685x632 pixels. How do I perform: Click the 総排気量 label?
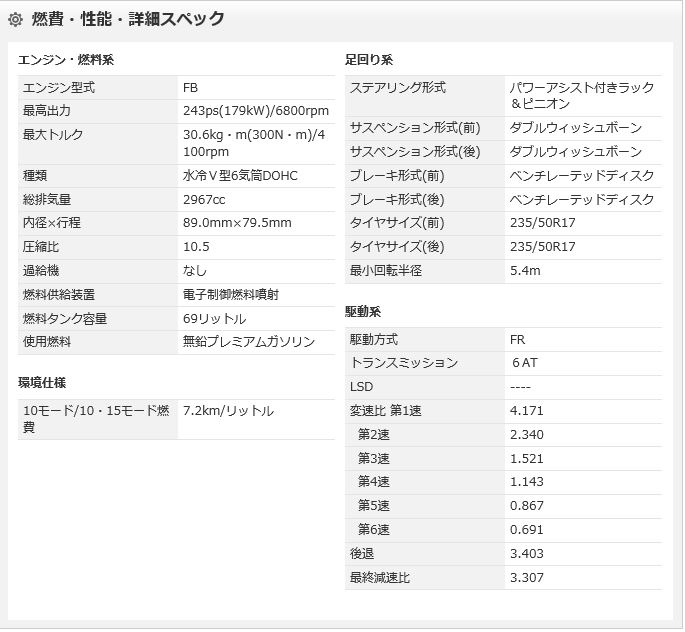click(x=47, y=200)
